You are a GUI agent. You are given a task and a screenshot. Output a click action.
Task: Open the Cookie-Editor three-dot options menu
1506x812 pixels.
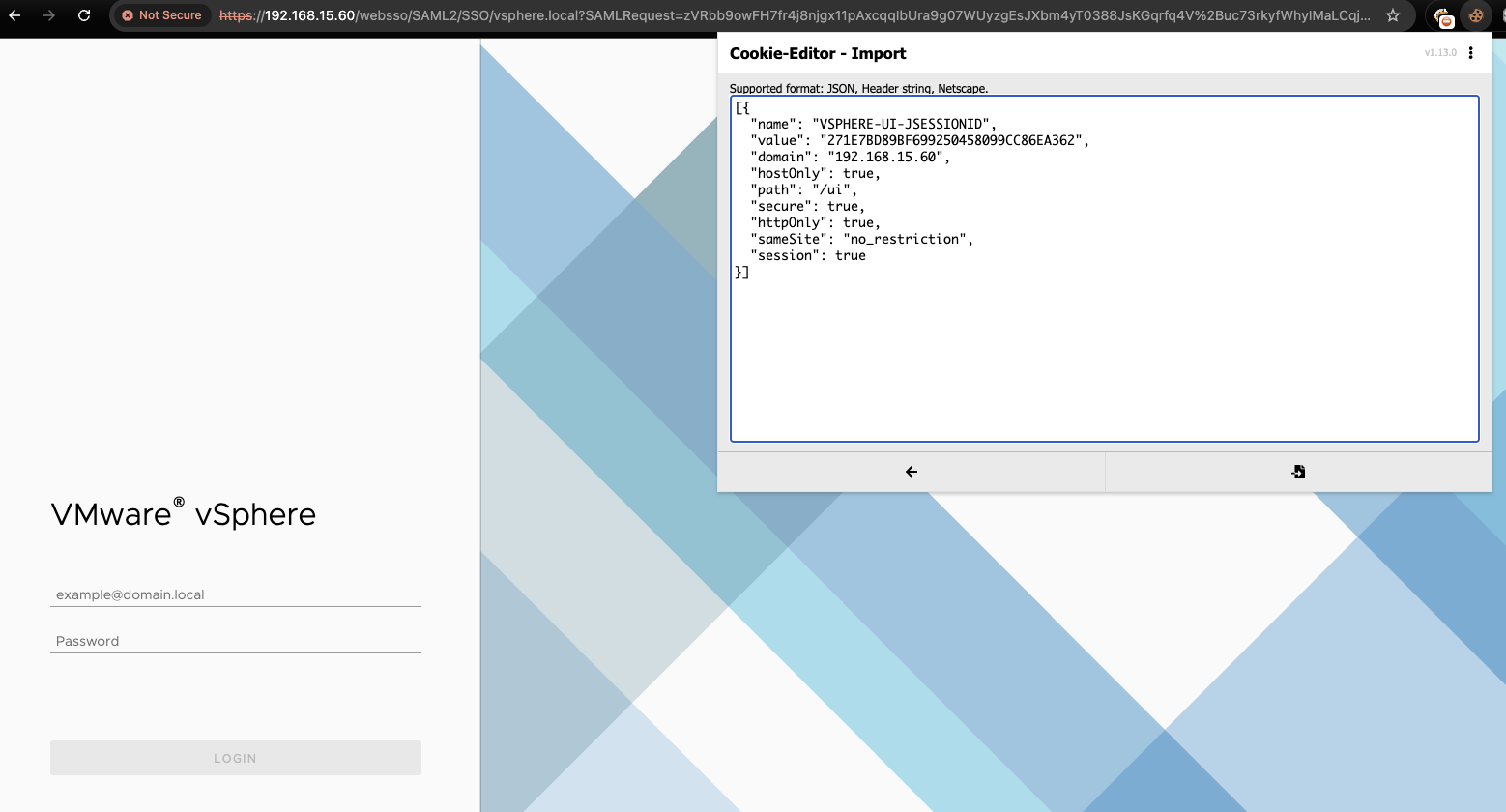click(1471, 53)
